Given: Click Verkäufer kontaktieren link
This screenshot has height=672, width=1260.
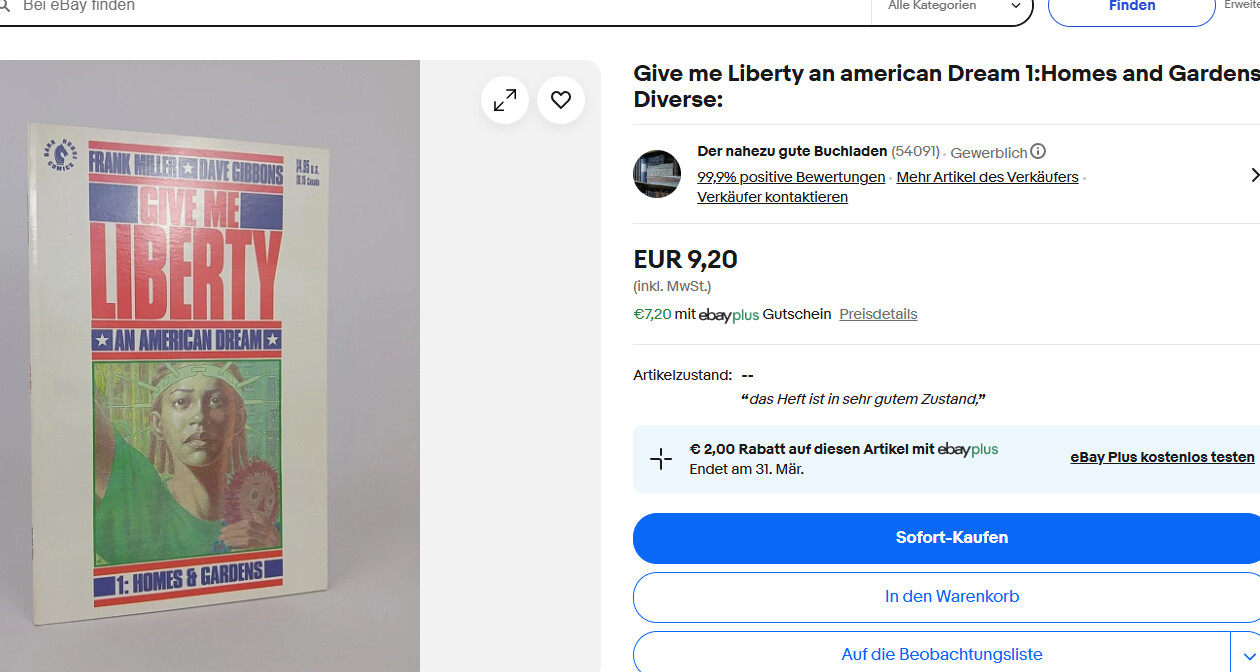Looking at the screenshot, I should 772,197.
